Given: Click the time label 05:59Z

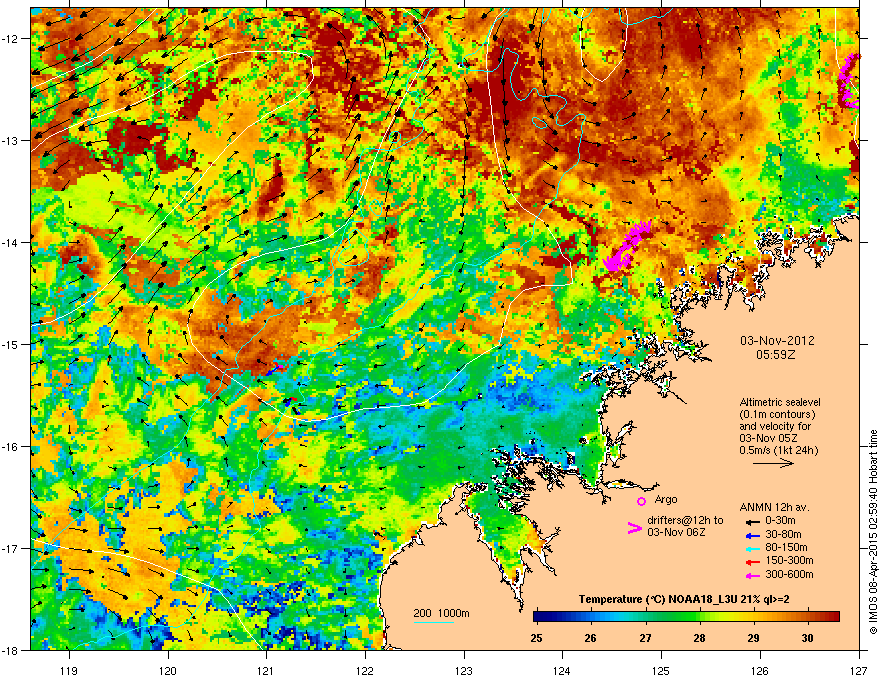Looking at the screenshot, I should [776, 355].
